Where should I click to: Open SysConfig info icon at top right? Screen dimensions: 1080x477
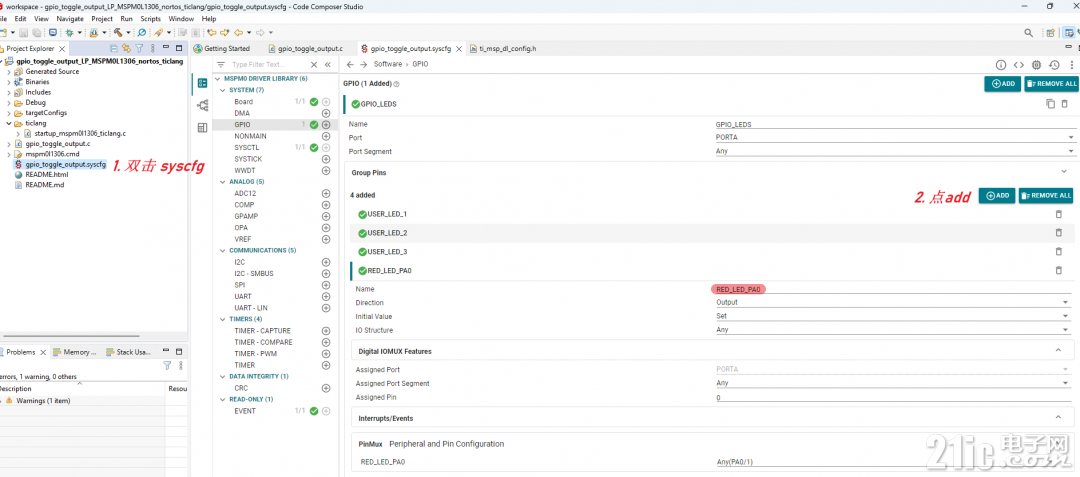[1001, 65]
